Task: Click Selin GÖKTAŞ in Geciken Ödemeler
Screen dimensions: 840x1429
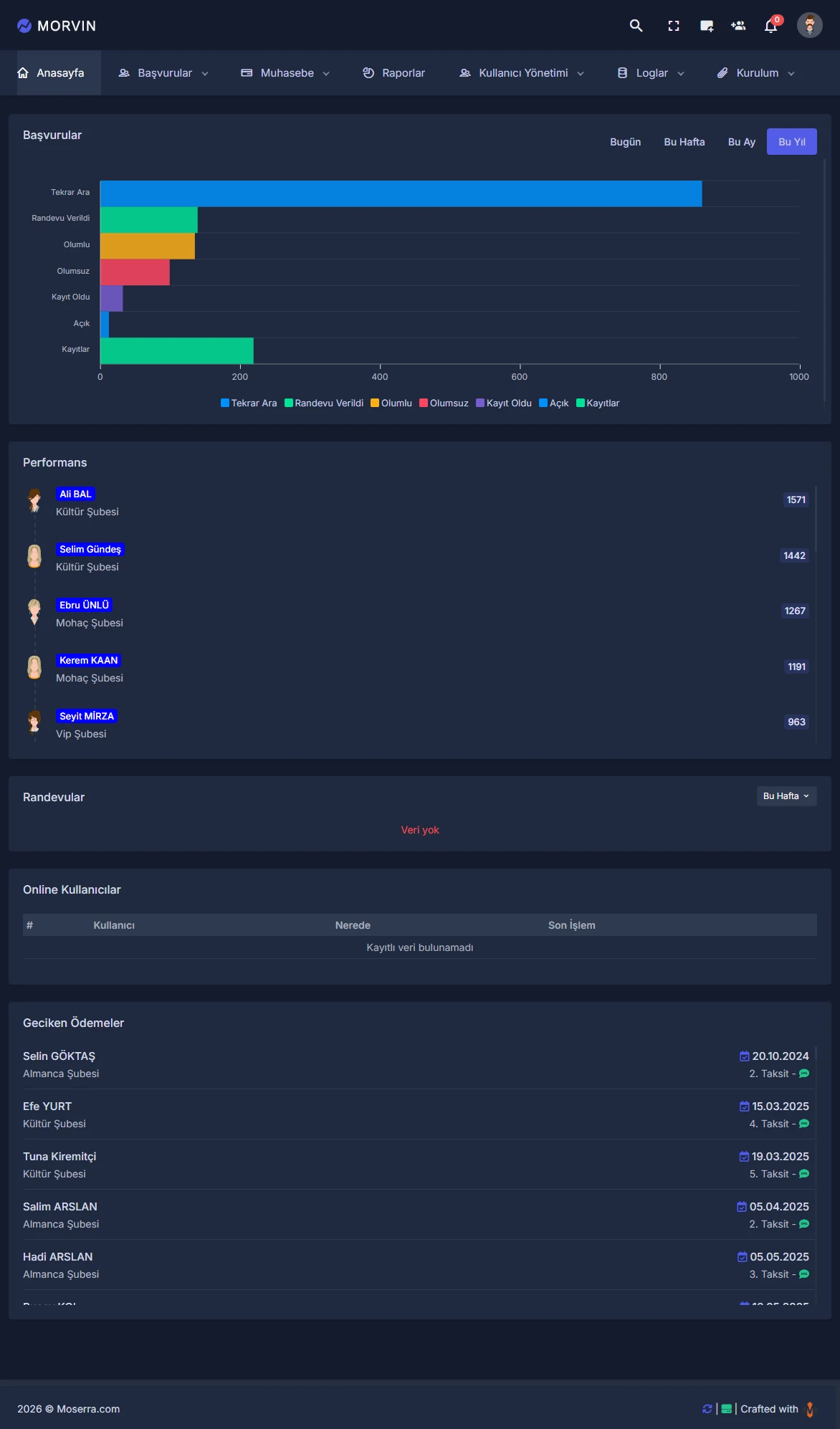Action: (59, 1056)
